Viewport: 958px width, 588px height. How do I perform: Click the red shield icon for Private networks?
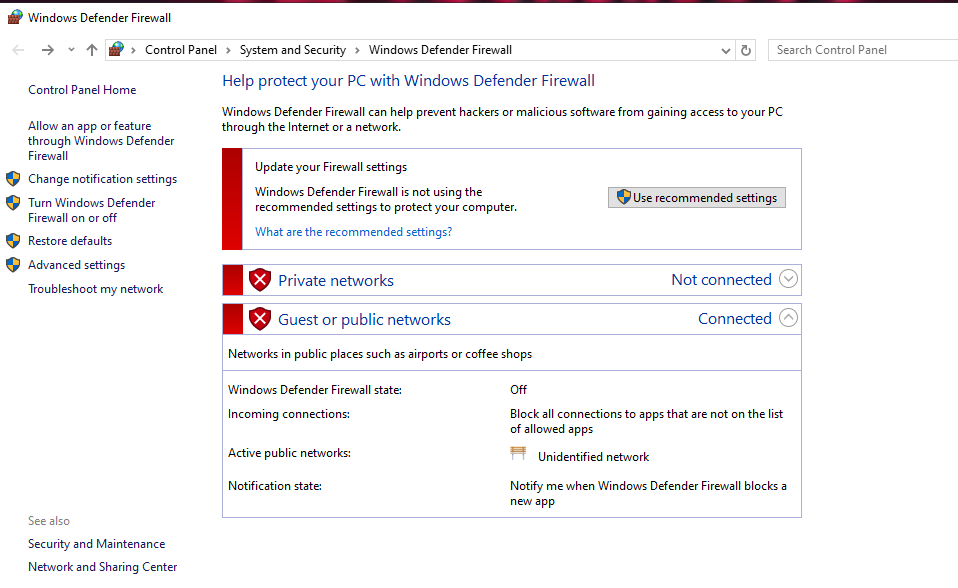(x=260, y=280)
